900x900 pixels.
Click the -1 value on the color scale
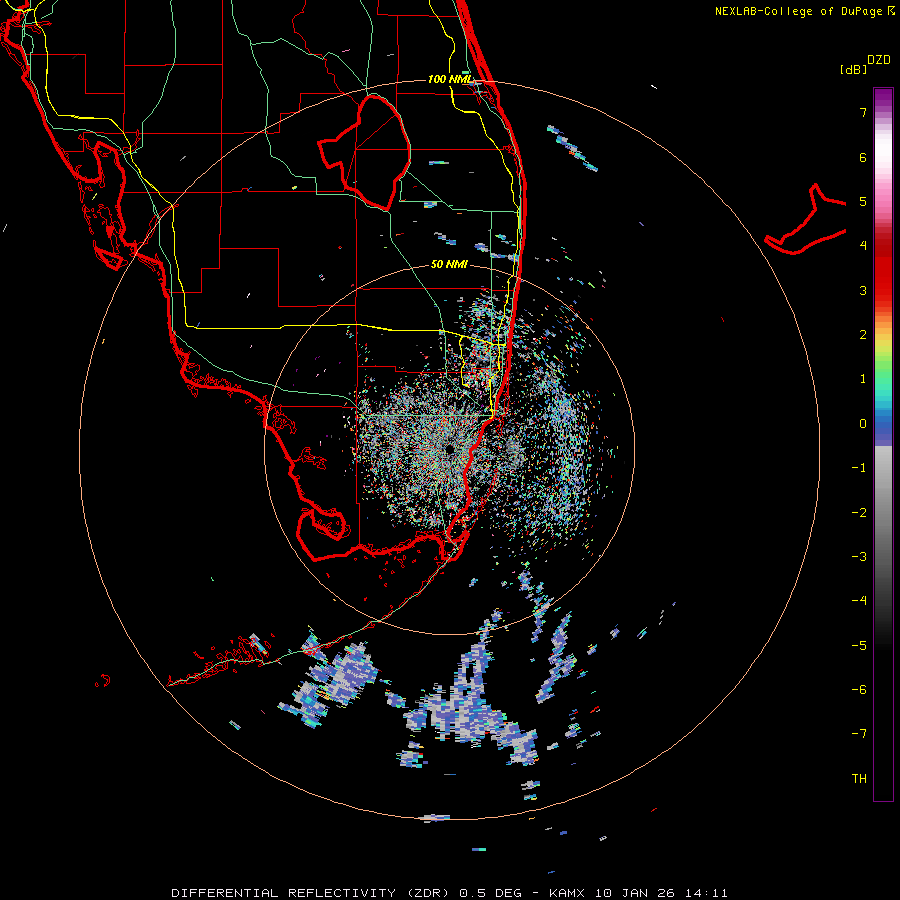click(859, 468)
